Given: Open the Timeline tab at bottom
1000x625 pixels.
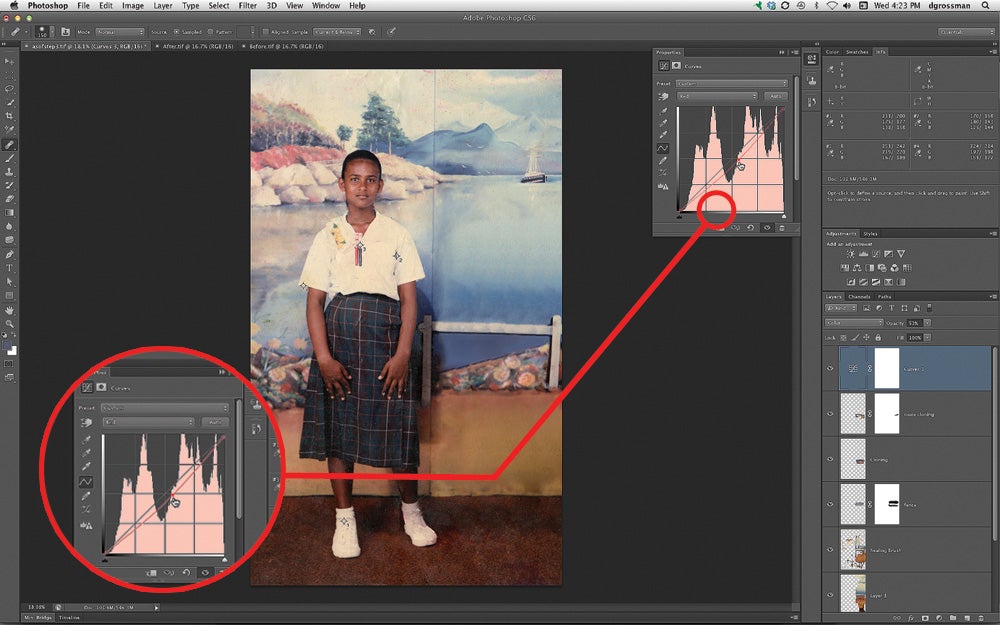Looking at the screenshot, I should pos(70,617).
